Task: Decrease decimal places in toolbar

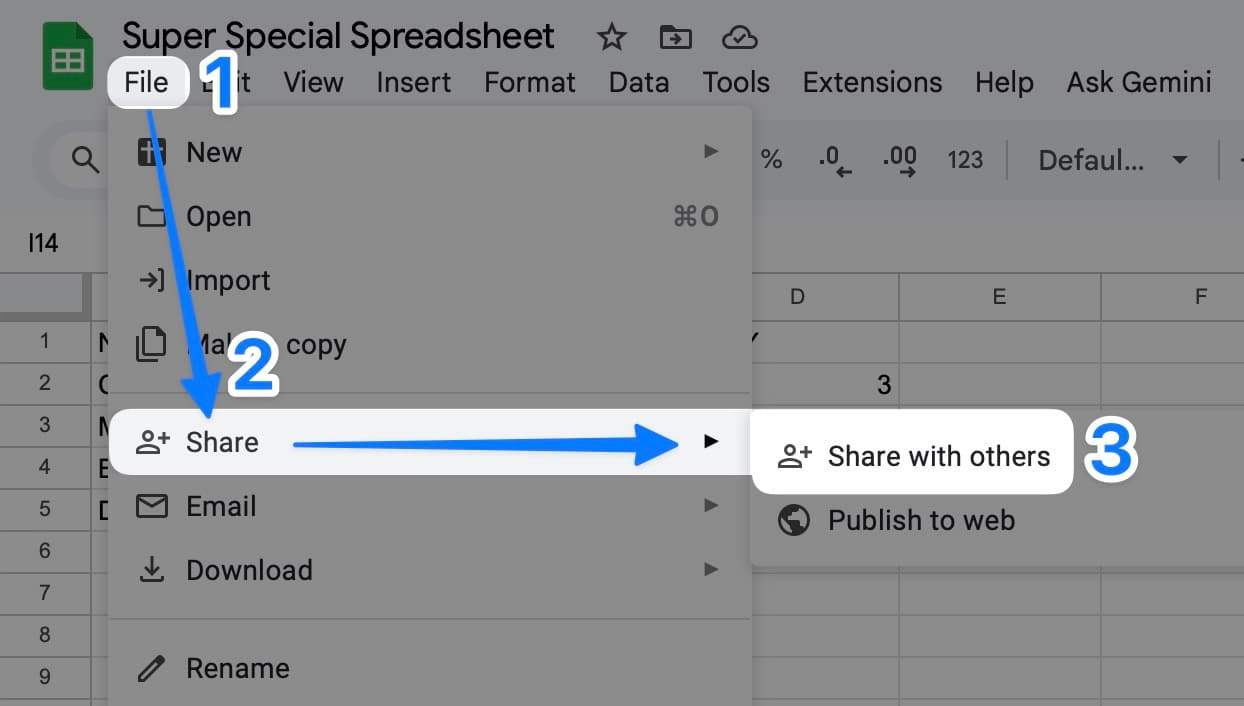Action: [x=833, y=159]
